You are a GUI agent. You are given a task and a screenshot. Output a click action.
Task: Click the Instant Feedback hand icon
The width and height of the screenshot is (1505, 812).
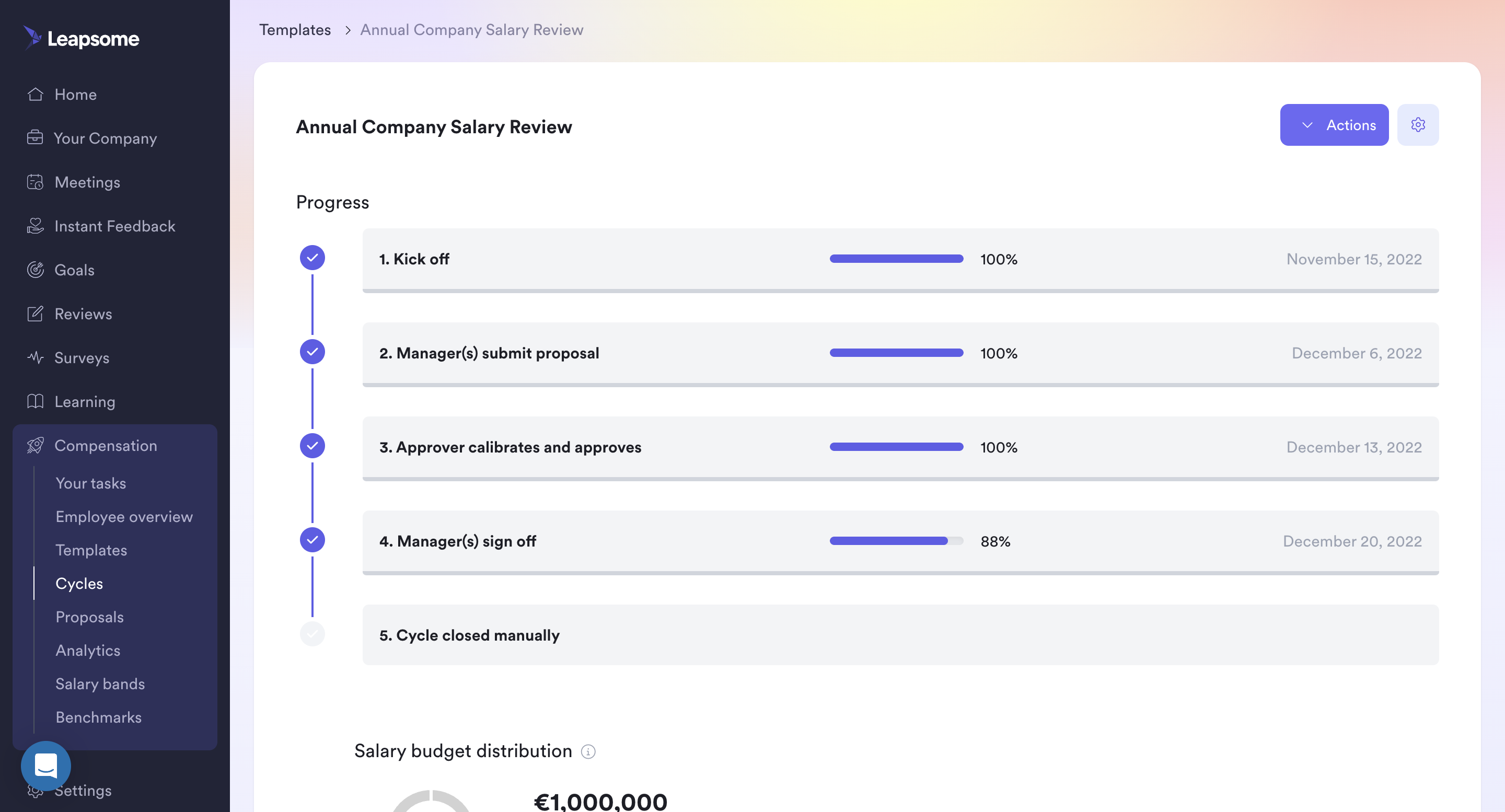pos(35,226)
